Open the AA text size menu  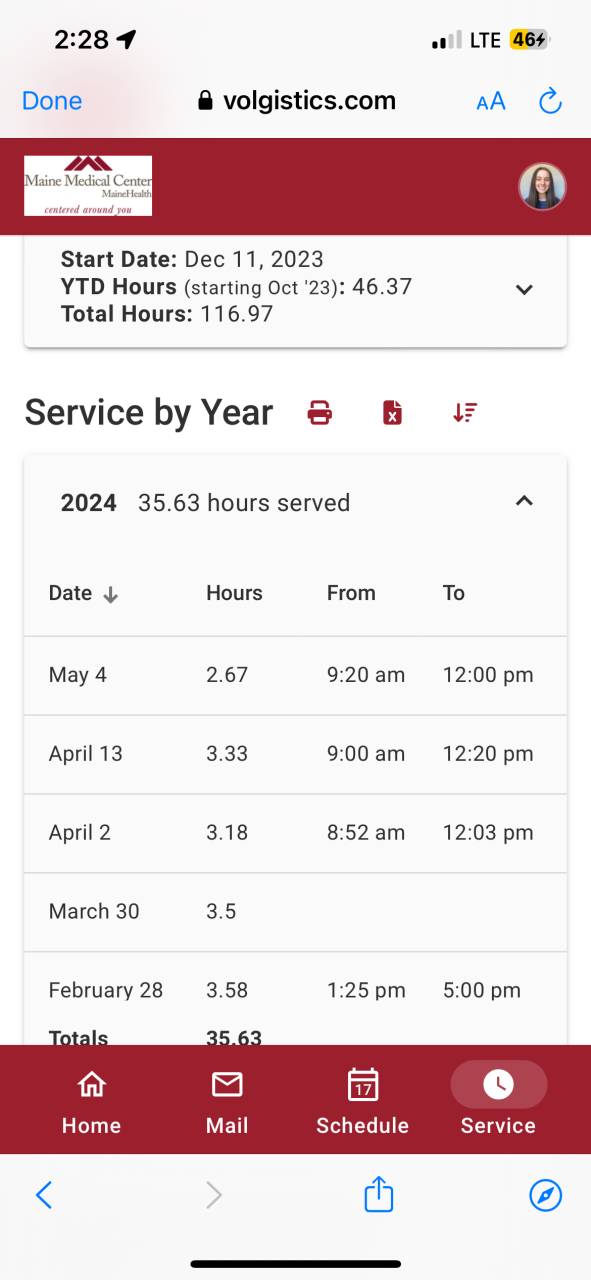point(491,101)
